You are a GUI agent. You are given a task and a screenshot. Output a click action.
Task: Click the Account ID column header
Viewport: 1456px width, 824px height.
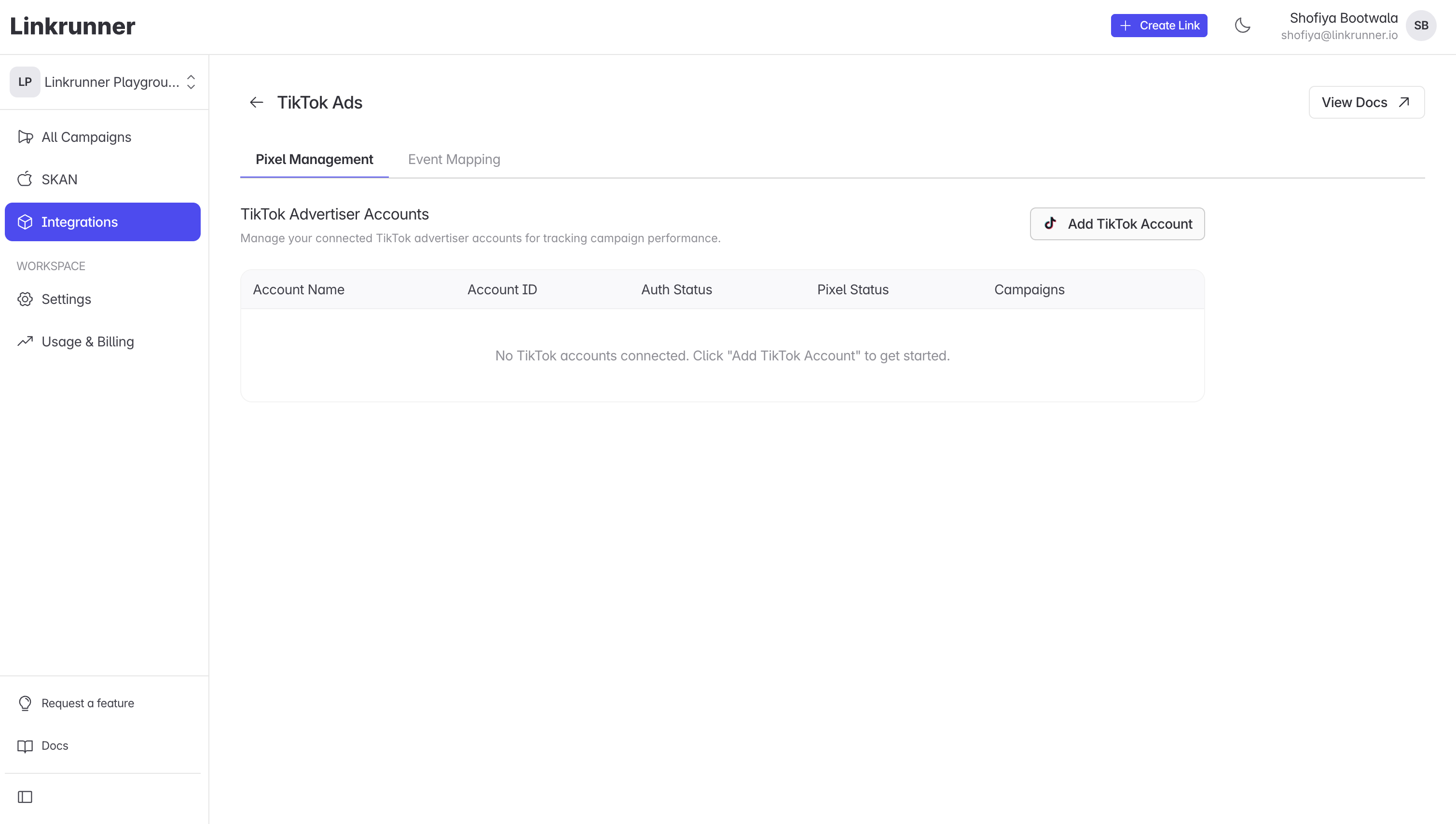[502, 290]
